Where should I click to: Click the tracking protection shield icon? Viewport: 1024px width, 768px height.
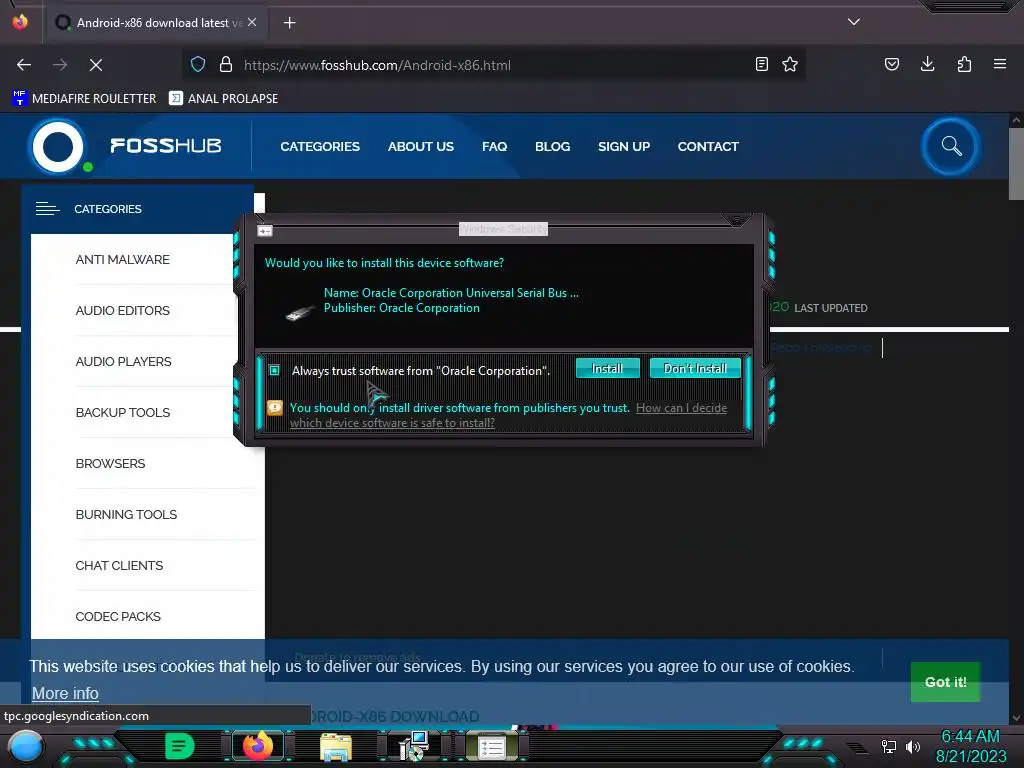tap(198, 64)
